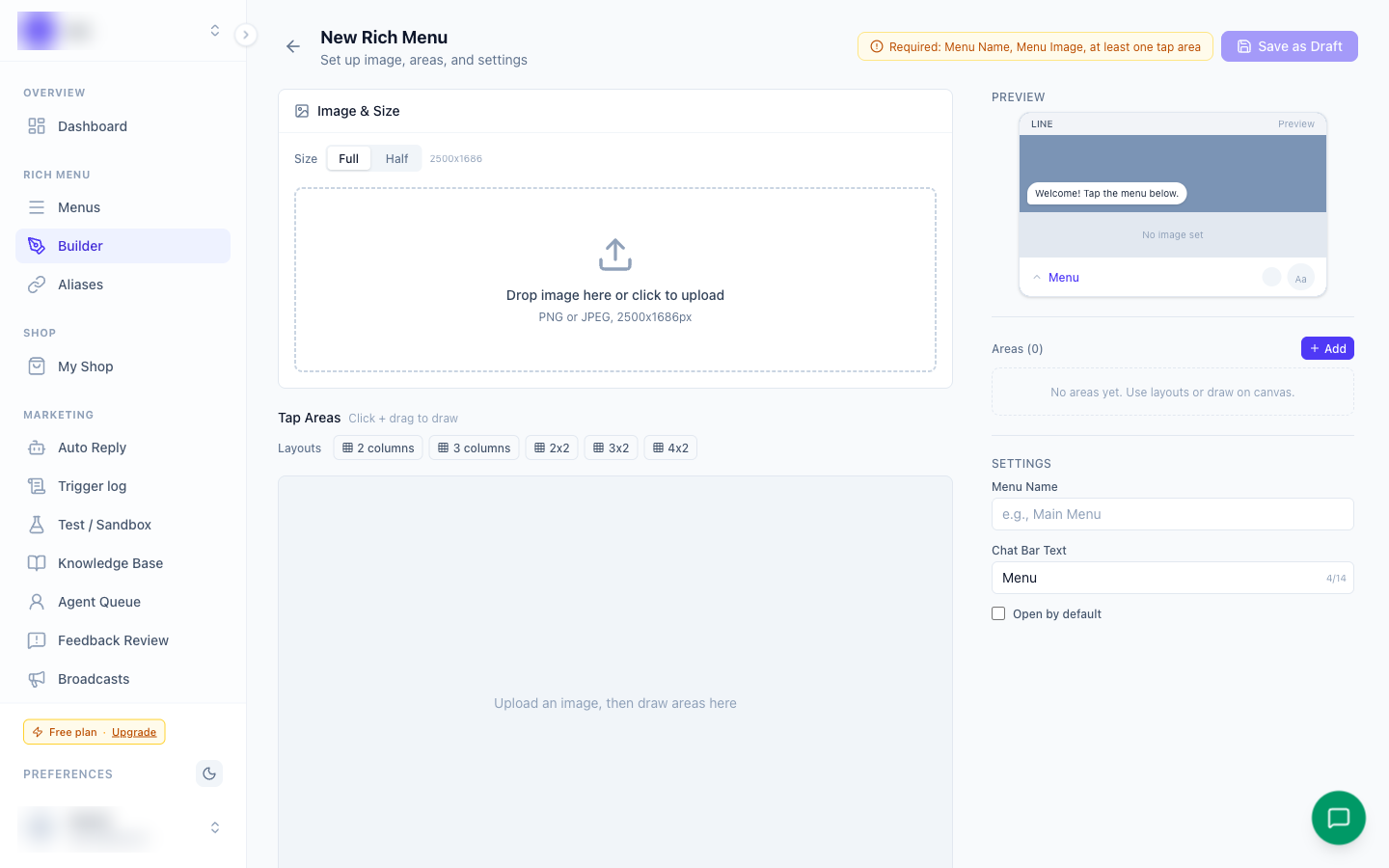Viewport: 1389px width, 868px height.
Task: Click the Chat Bar Text field
Action: coord(1173,578)
